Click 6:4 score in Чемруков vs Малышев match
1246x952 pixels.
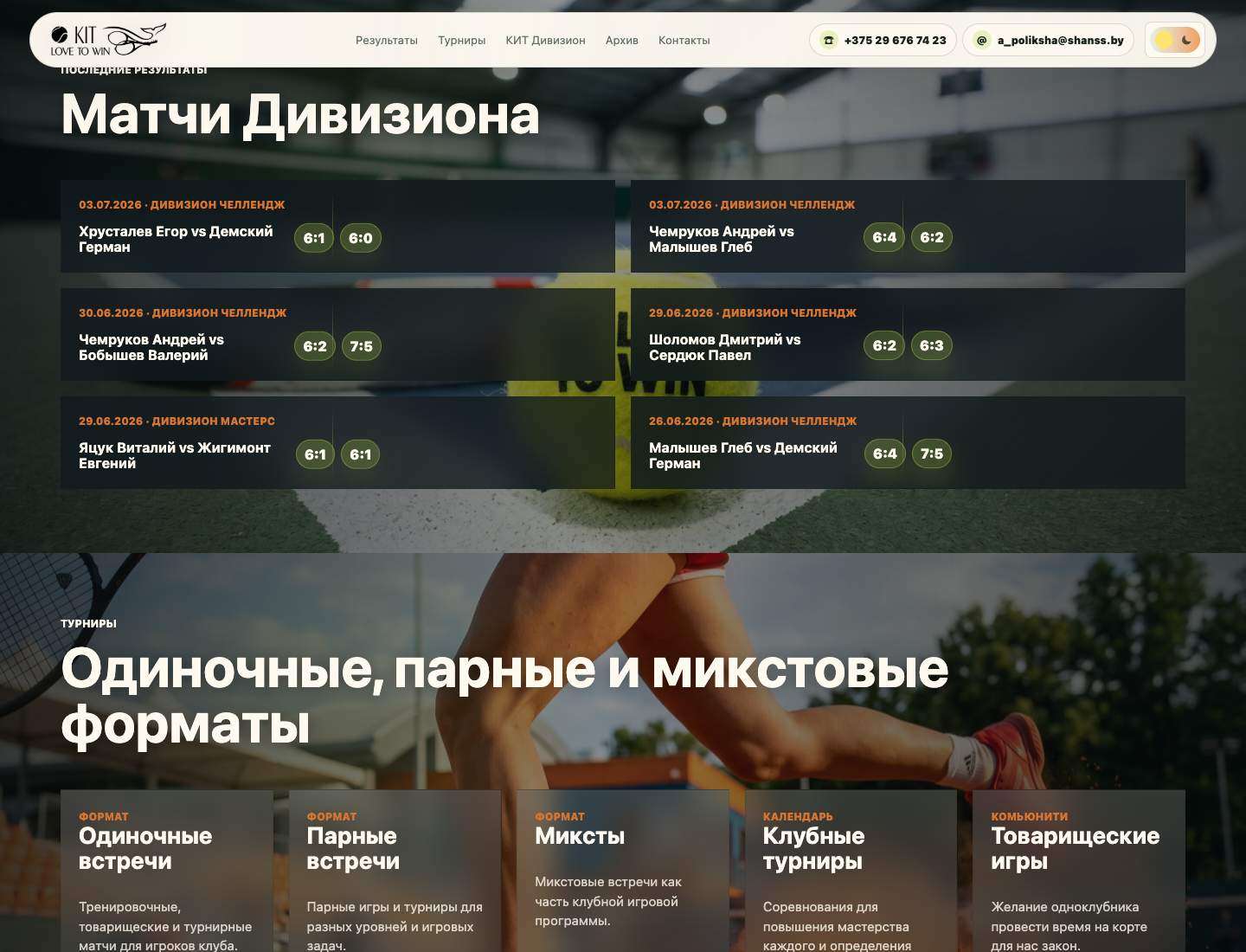[x=884, y=237]
